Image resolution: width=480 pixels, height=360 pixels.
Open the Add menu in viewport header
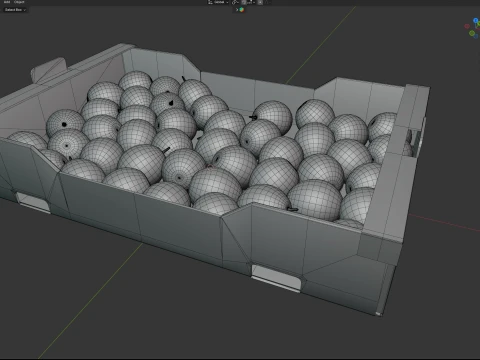coord(7,2)
